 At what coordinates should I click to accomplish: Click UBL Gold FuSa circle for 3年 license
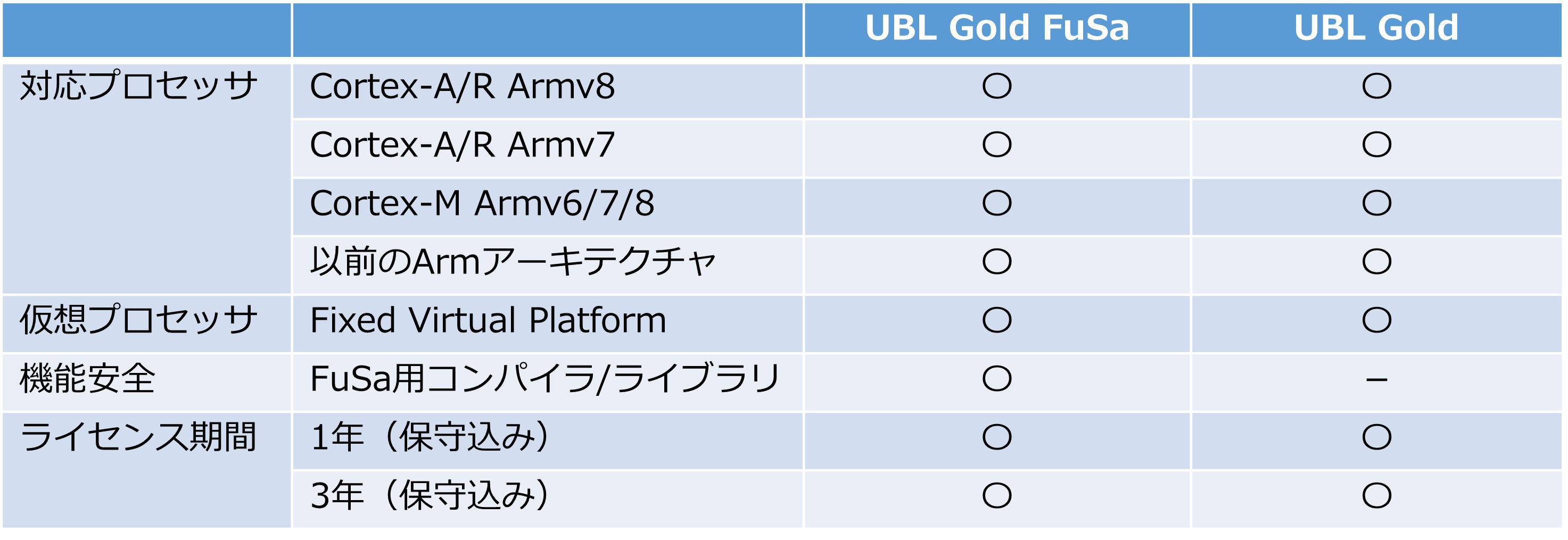(x=996, y=496)
